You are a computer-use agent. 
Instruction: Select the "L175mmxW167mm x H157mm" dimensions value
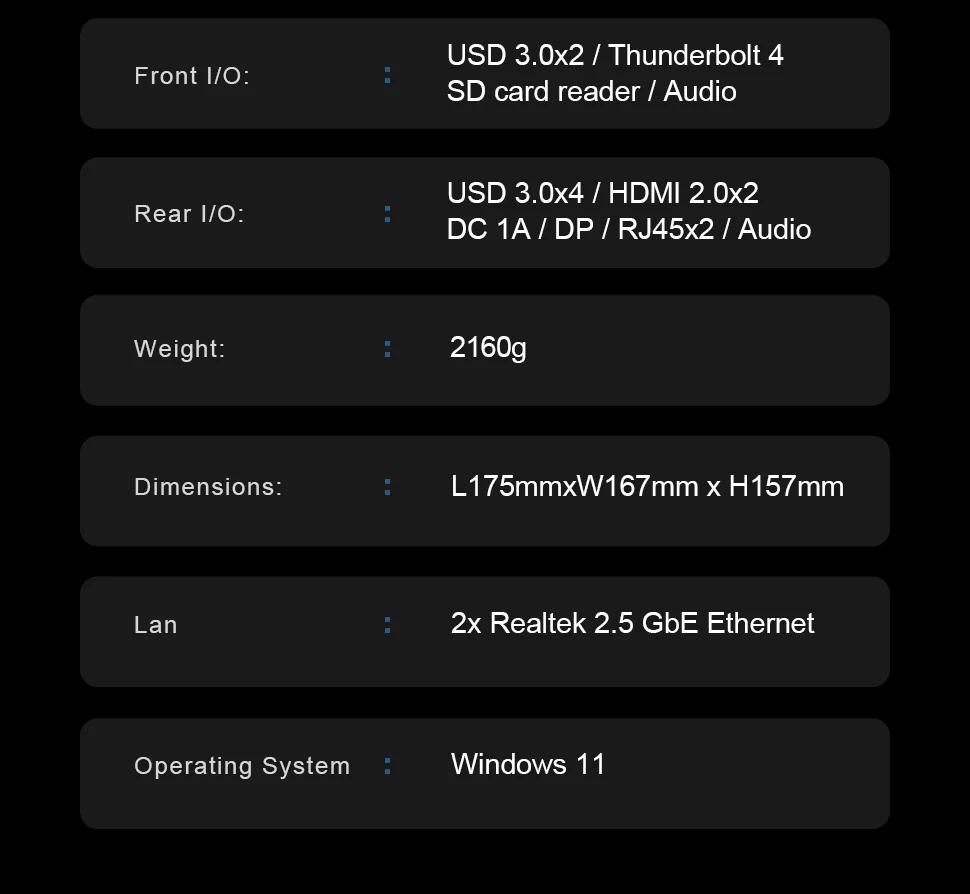(x=647, y=487)
